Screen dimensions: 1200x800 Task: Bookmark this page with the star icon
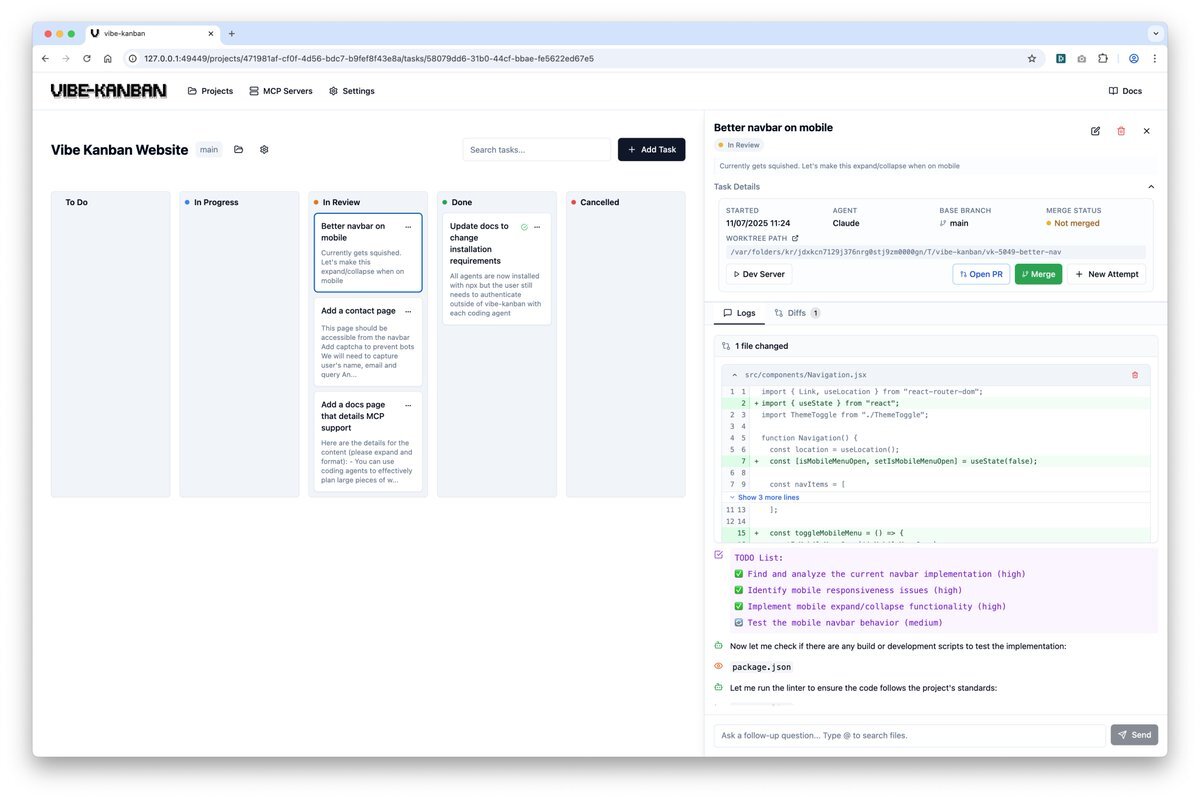tap(1032, 59)
